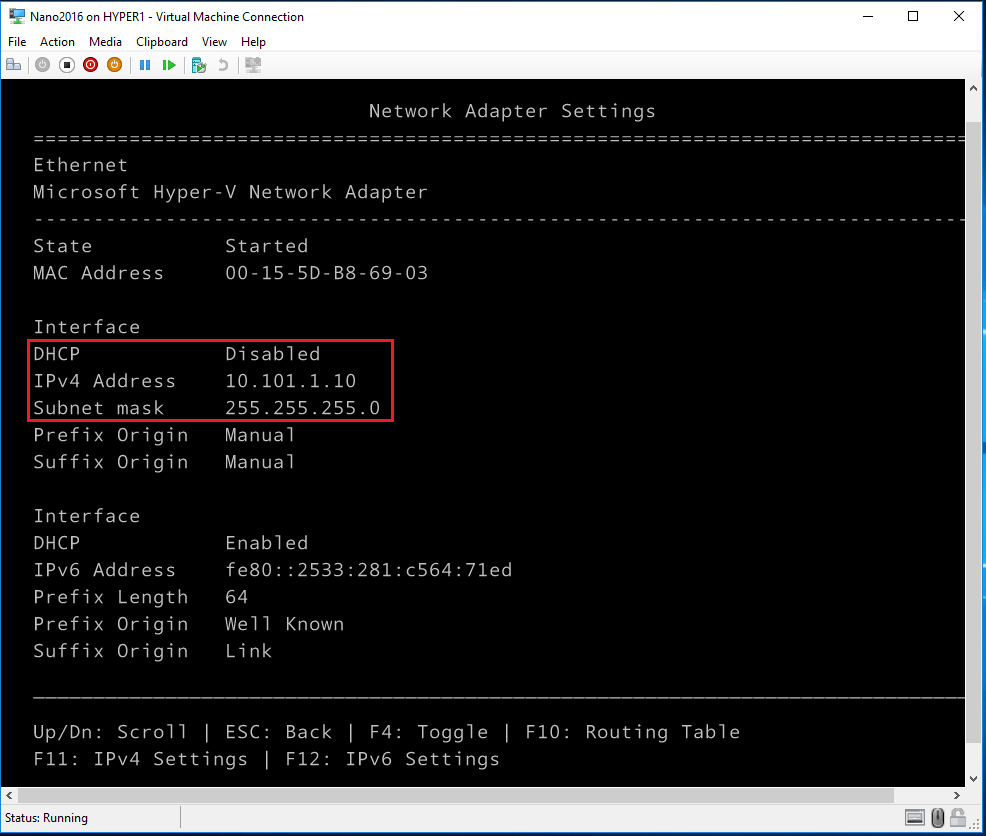The width and height of the screenshot is (986, 836).
Task: Click the horizontal scrollbar right arrow
Action: [958, 795]
